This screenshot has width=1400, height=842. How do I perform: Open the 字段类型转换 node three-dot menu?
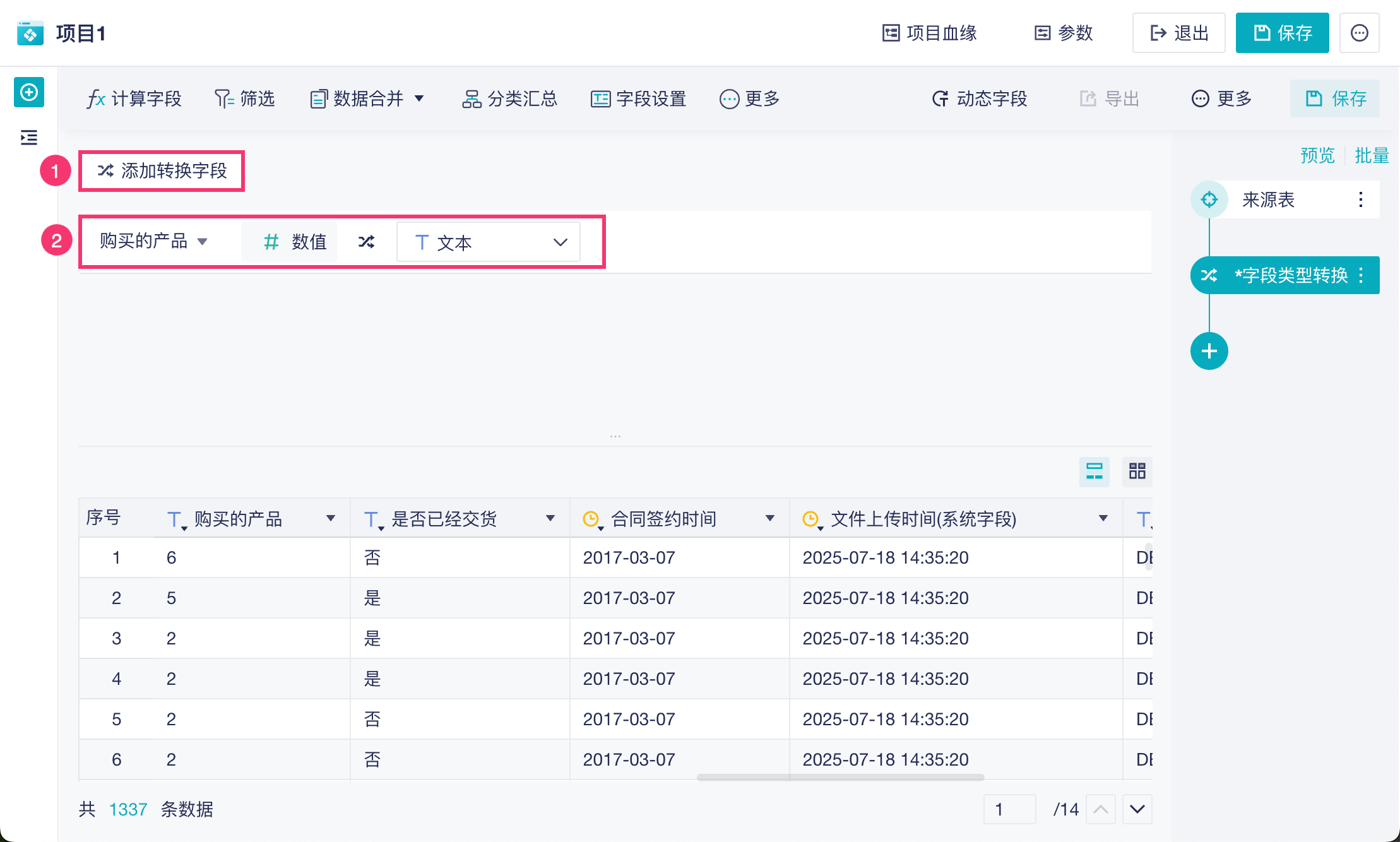1361,275
